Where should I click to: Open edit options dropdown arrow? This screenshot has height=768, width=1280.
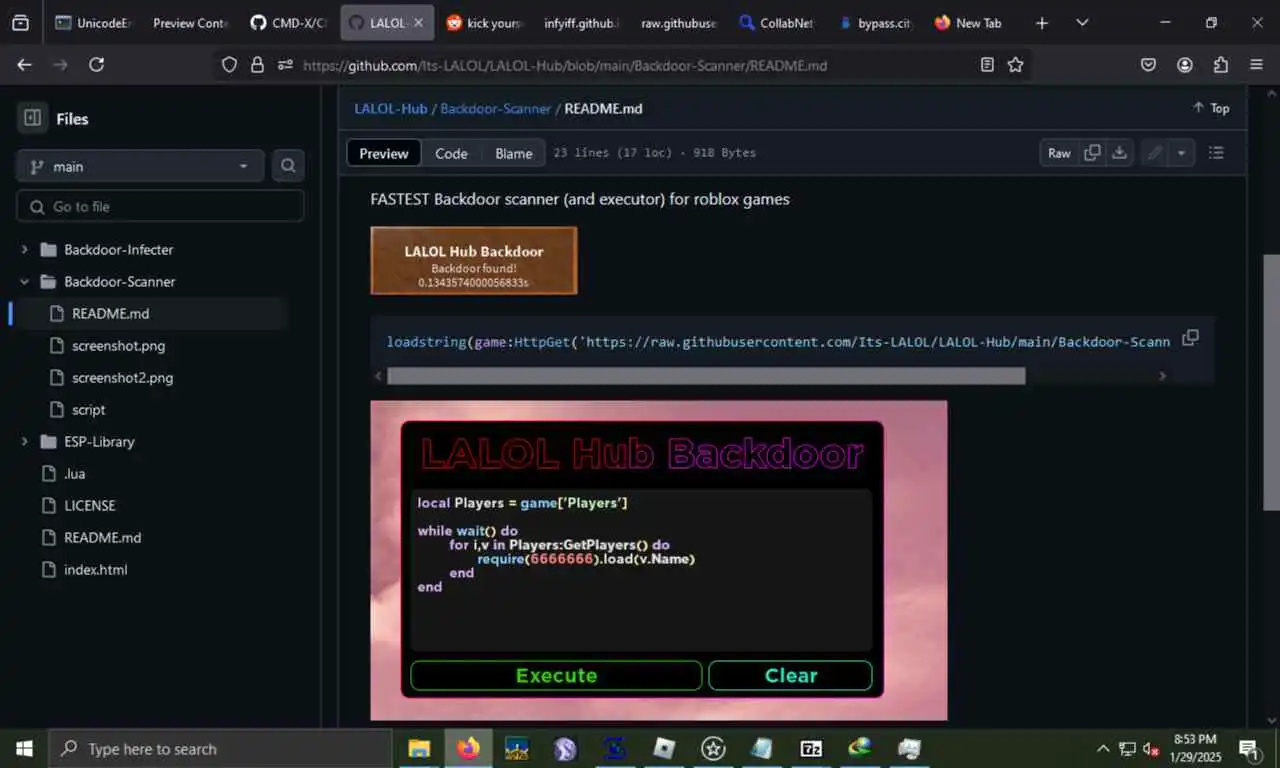coord(1181,153)
